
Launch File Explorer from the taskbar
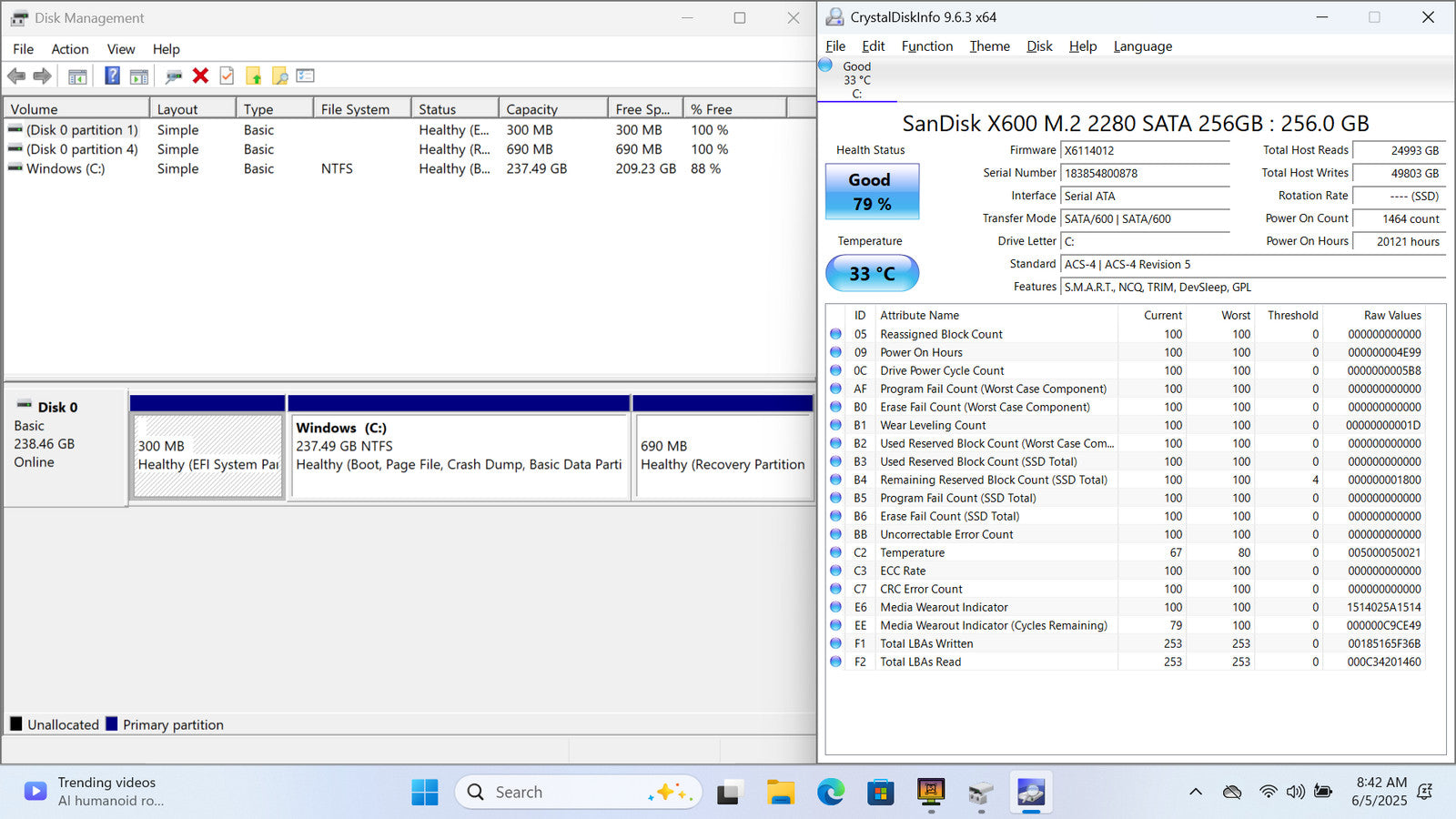click(x=781, y=793)
